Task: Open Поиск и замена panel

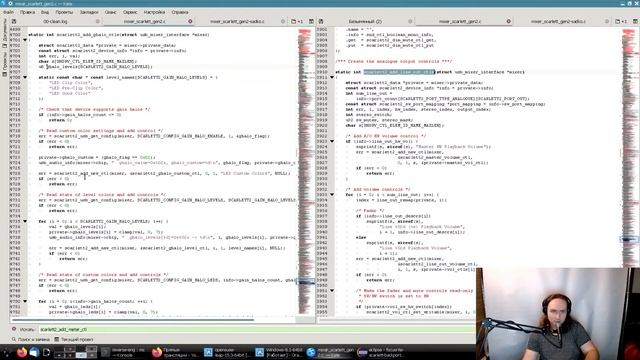Action: [31, 339]
